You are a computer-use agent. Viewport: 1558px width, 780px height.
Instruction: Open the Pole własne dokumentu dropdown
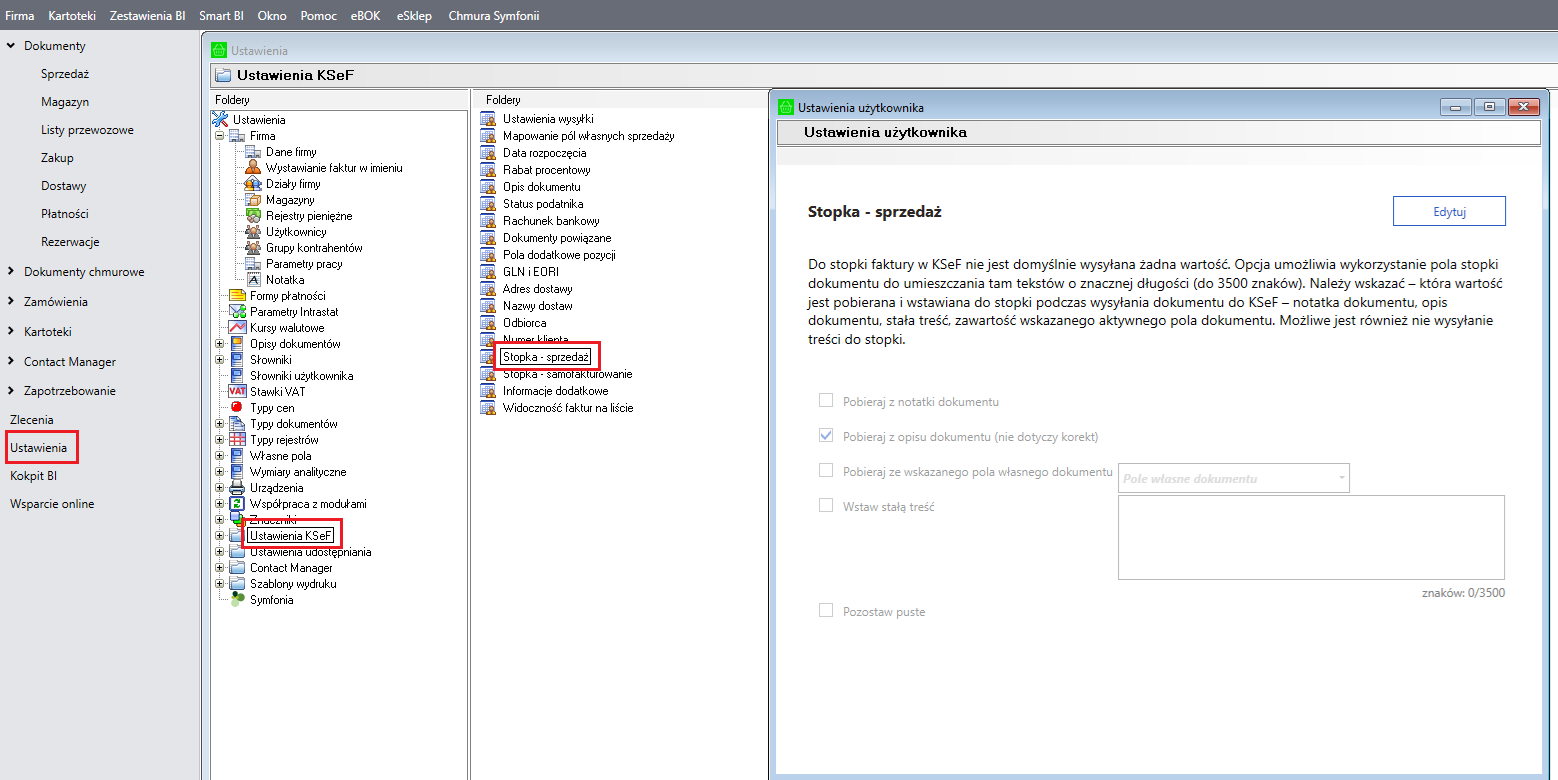pos(1234,478)
